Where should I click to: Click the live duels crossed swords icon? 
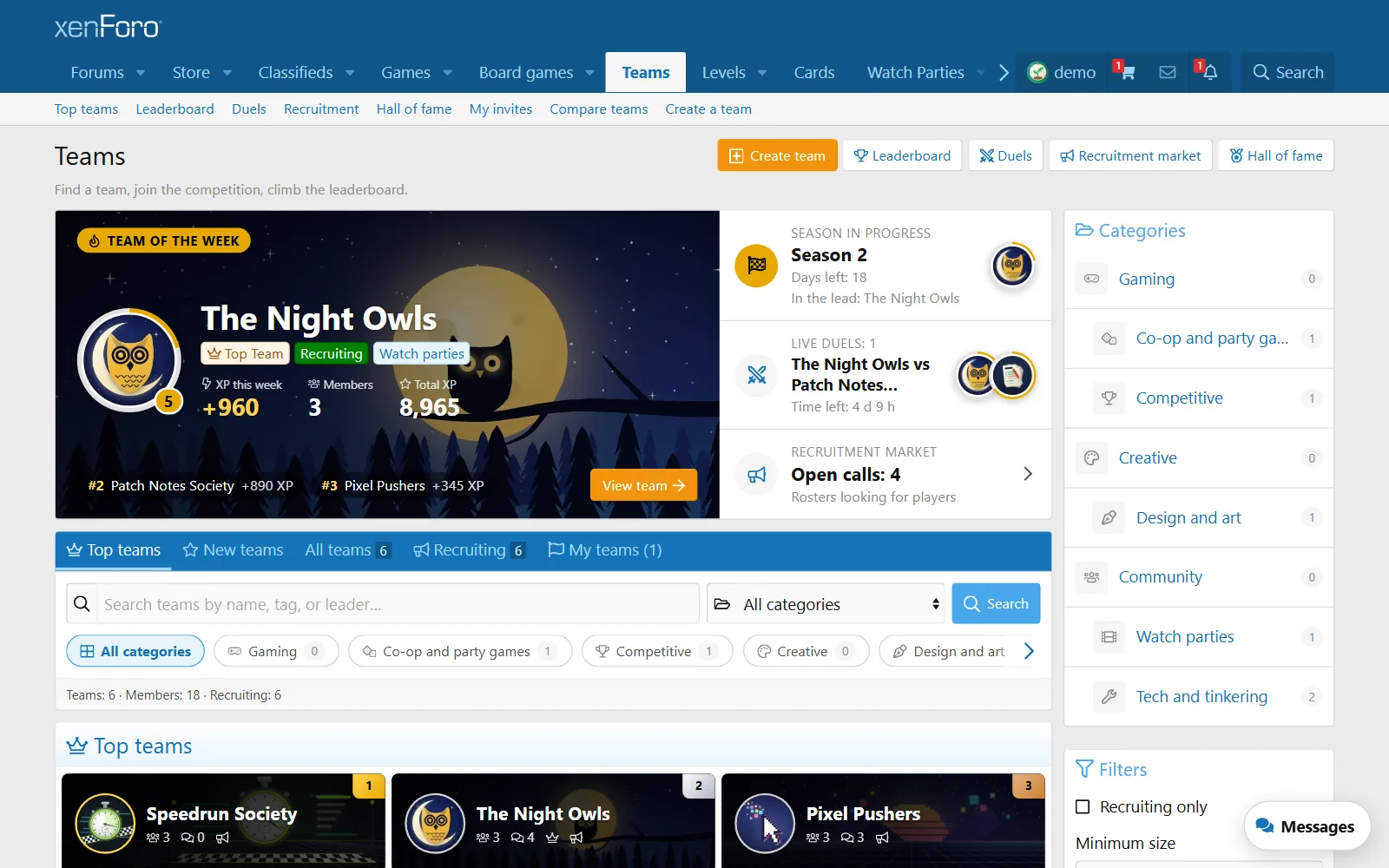coord(757,375)
